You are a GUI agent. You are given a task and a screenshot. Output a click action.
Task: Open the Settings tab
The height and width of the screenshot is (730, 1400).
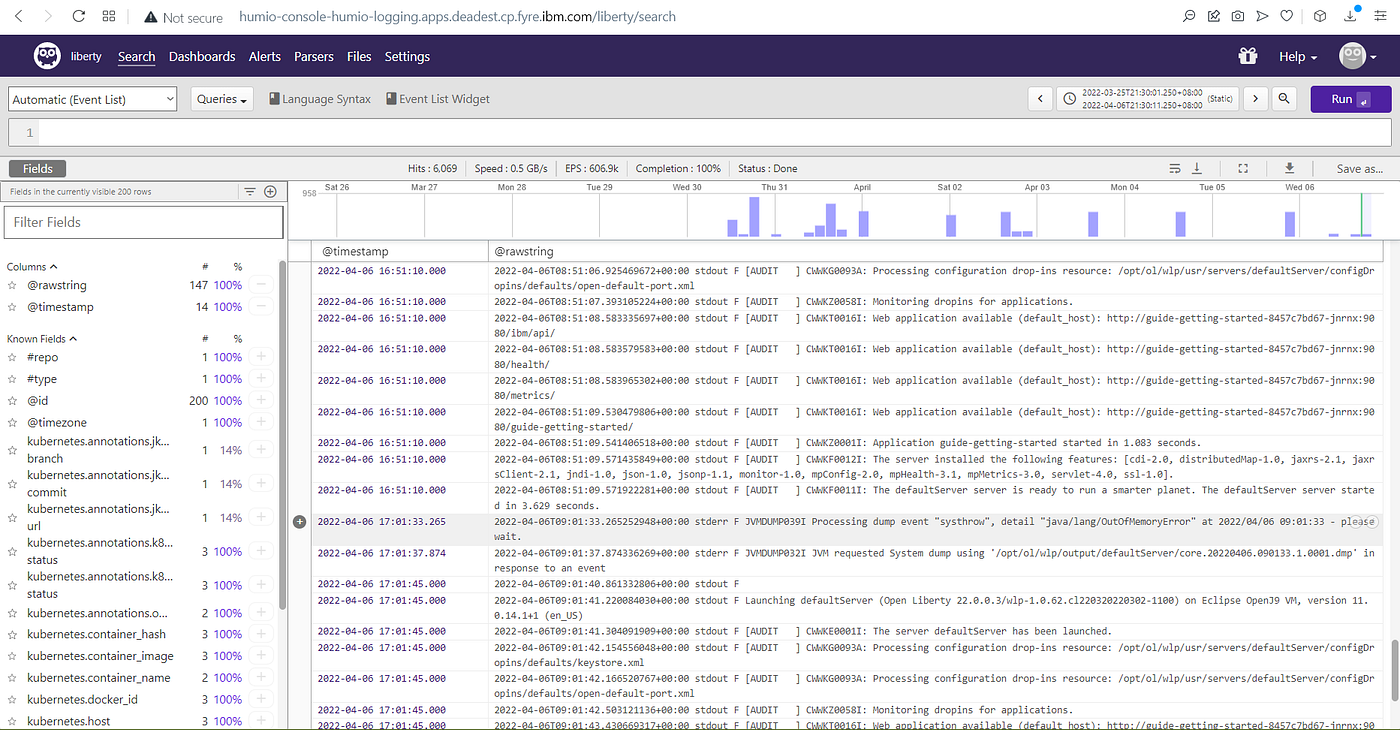(x=407, y=57)
